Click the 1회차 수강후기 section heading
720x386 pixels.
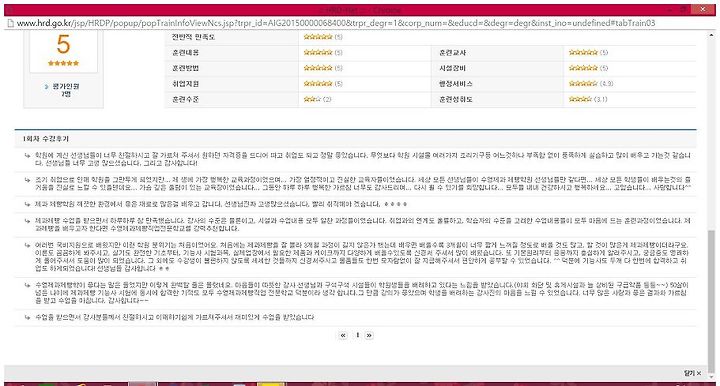(x=46, y=139)
